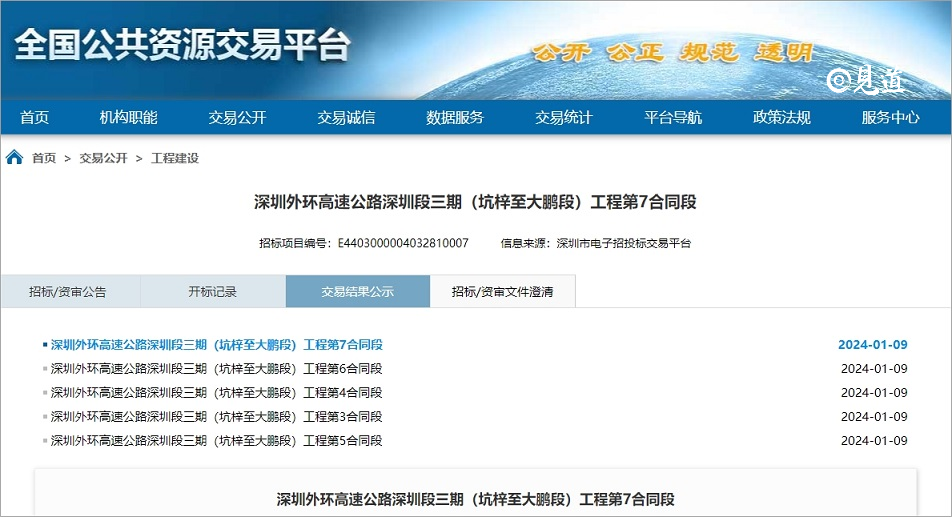Click the 首页 breadcrumb link
Image resolution: width=952 pixels, height=517 pixels.
44,159
